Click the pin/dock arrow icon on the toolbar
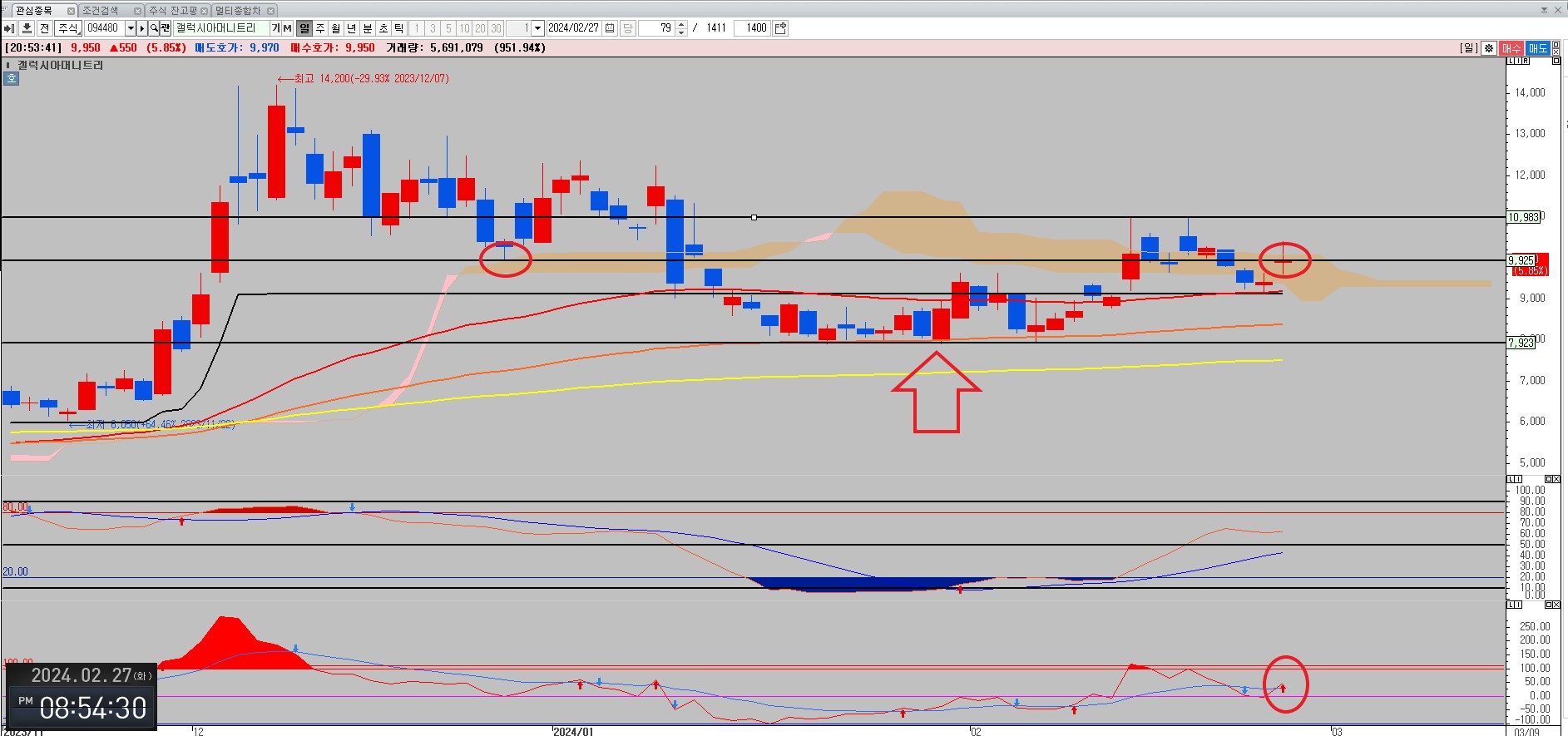 coord(9,28)
